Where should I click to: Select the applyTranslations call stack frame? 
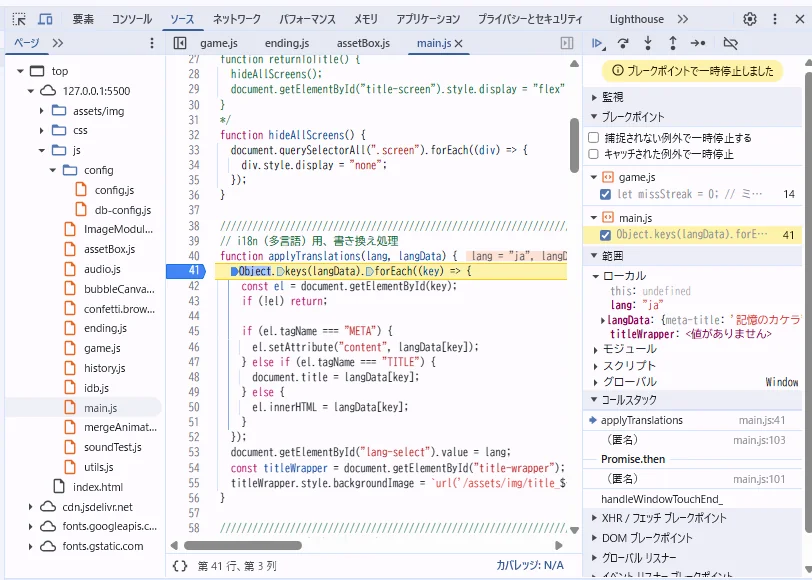coord(642,421)
